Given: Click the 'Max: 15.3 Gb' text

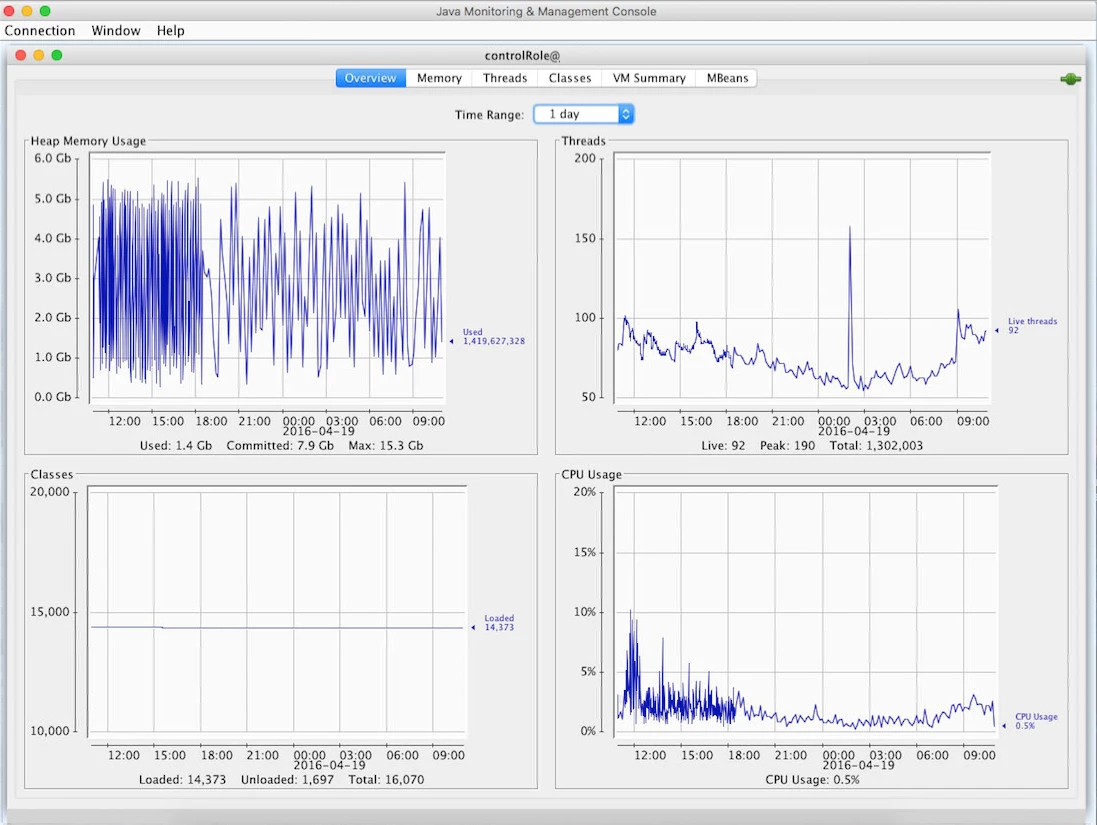Looking at the screenshot, I should (x=385, y=446).
